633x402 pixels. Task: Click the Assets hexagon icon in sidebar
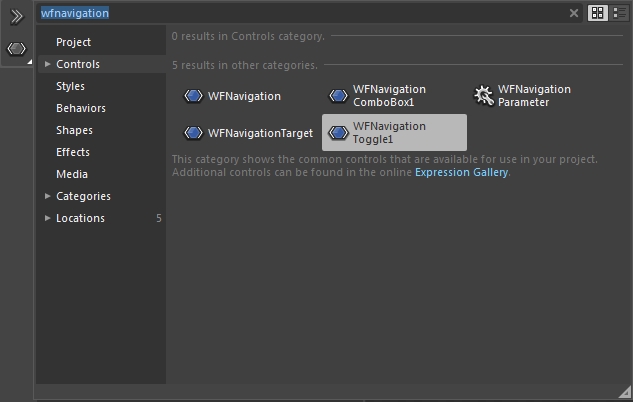tap(17, 49)
